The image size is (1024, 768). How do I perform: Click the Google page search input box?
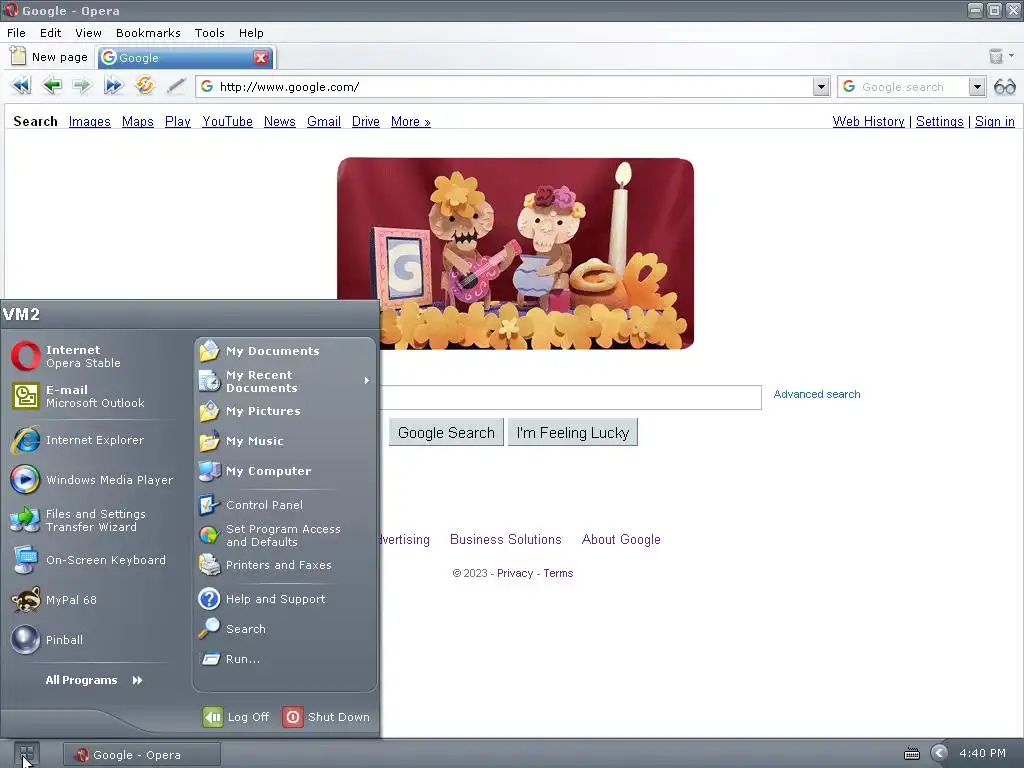pos(571,397)
